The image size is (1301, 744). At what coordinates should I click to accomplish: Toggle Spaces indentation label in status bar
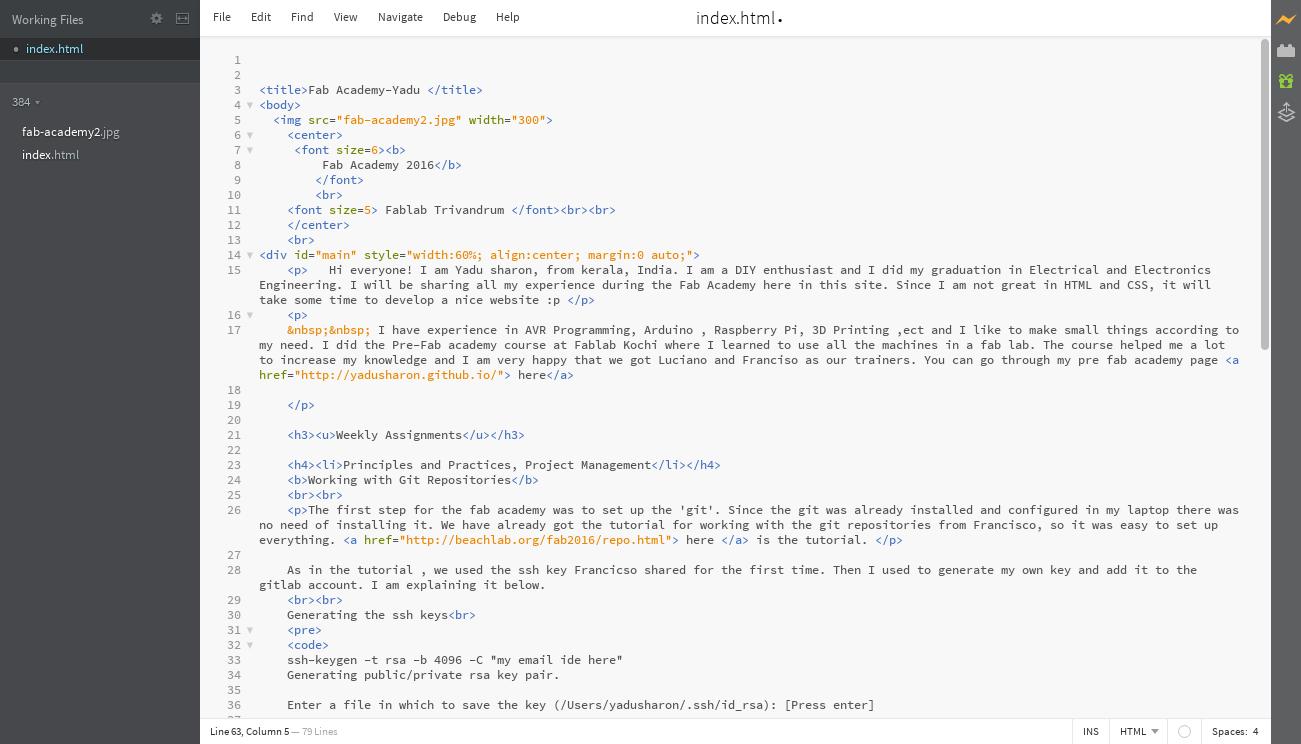tap(1229, 731)
